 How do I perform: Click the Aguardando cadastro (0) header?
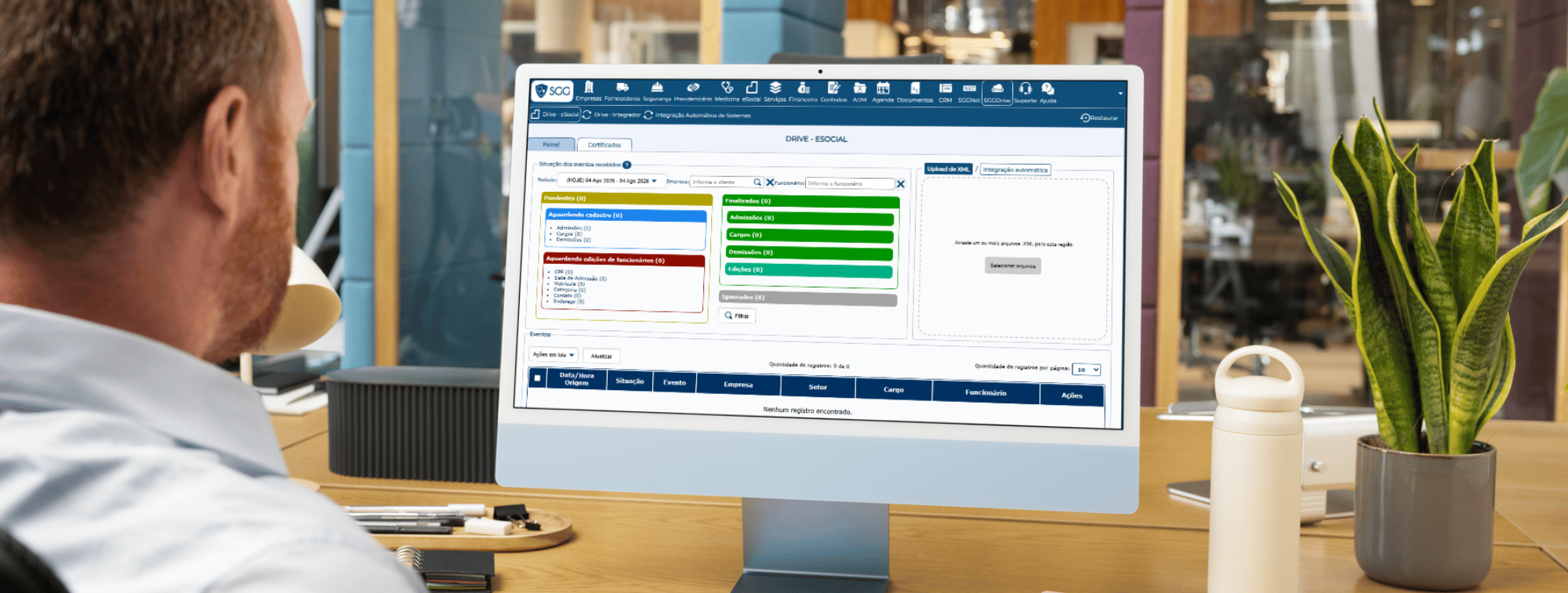(x=626, y=215)
